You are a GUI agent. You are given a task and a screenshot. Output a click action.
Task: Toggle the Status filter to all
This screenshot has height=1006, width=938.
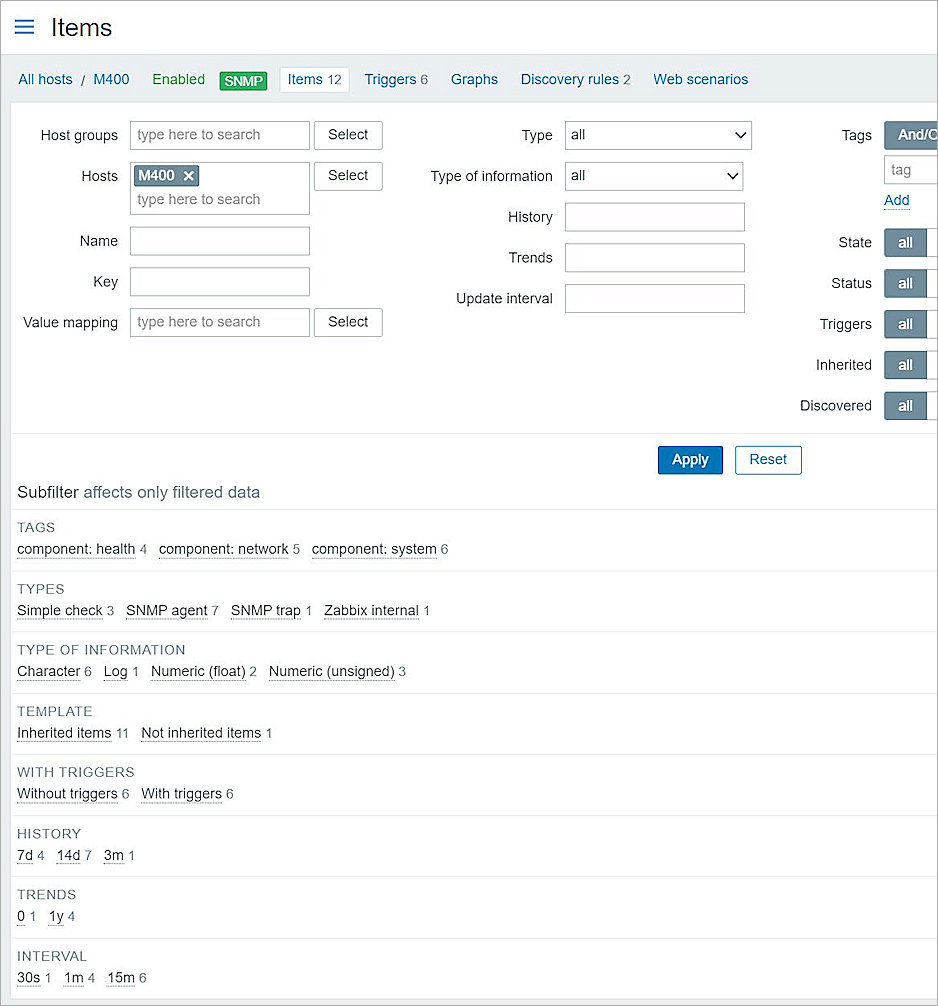[905, 283]
